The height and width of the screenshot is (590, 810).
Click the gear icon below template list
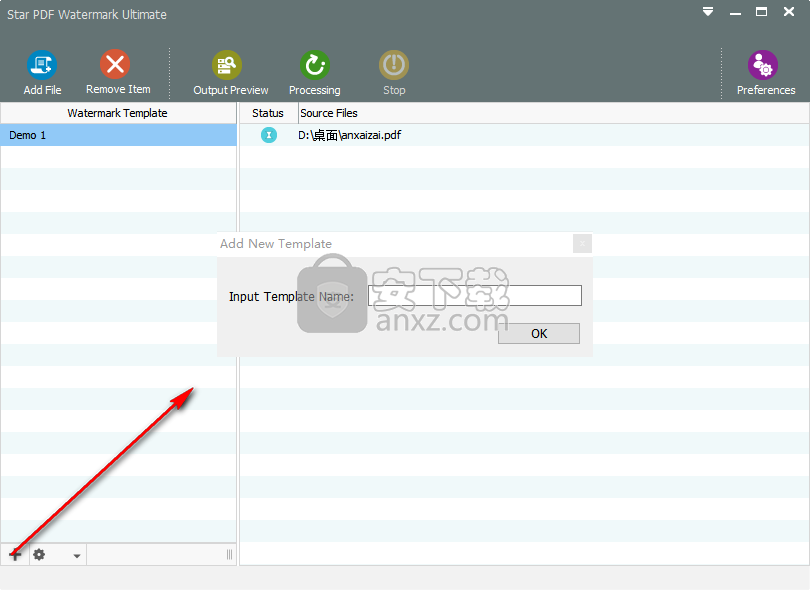[39, 555]
